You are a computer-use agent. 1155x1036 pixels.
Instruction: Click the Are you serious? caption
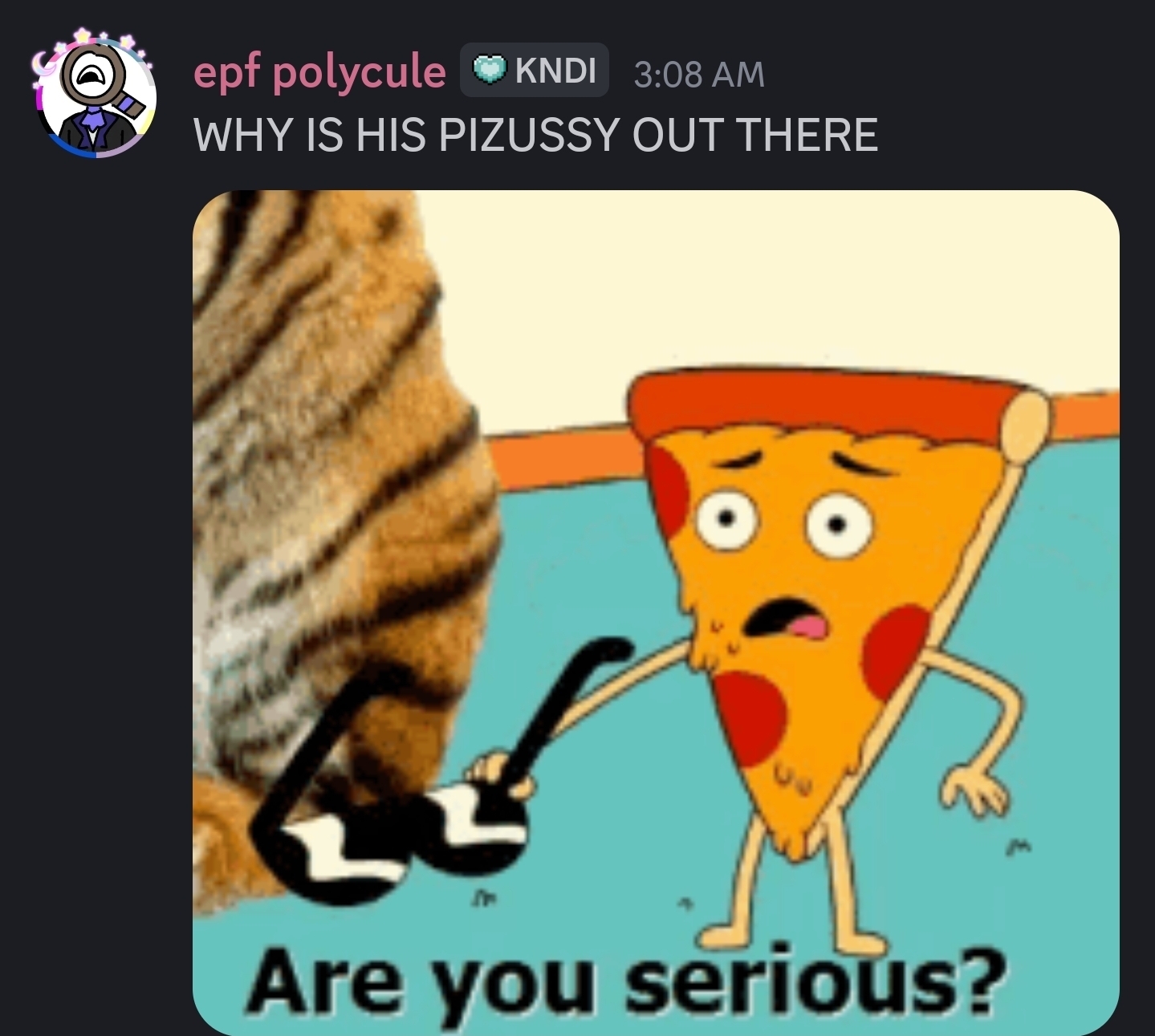[x=626, y=981]
